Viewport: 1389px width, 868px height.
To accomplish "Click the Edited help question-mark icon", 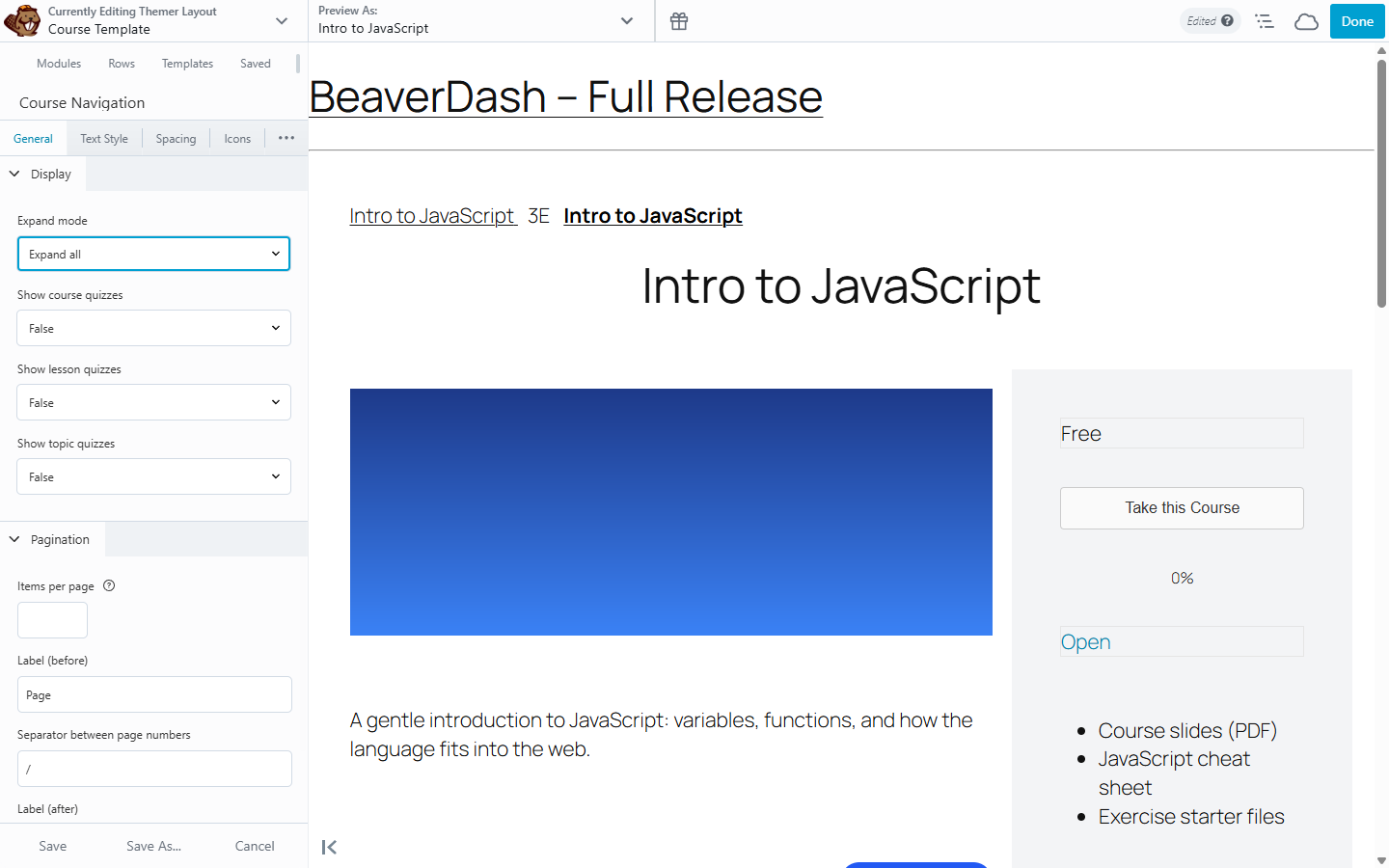I will (x=1227, y=20).
